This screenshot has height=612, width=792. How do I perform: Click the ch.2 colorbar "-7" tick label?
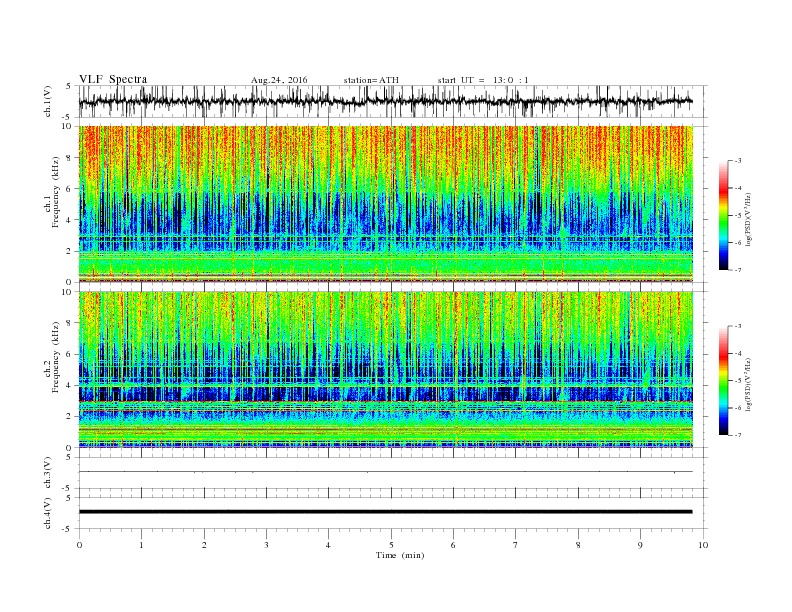click(x=738, y=435)
